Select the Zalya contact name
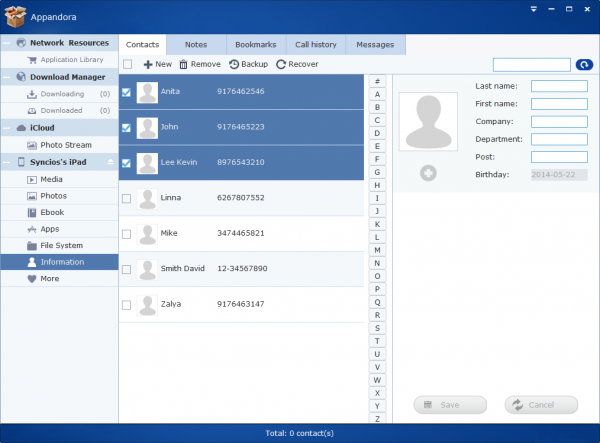 tap(171, 304)
